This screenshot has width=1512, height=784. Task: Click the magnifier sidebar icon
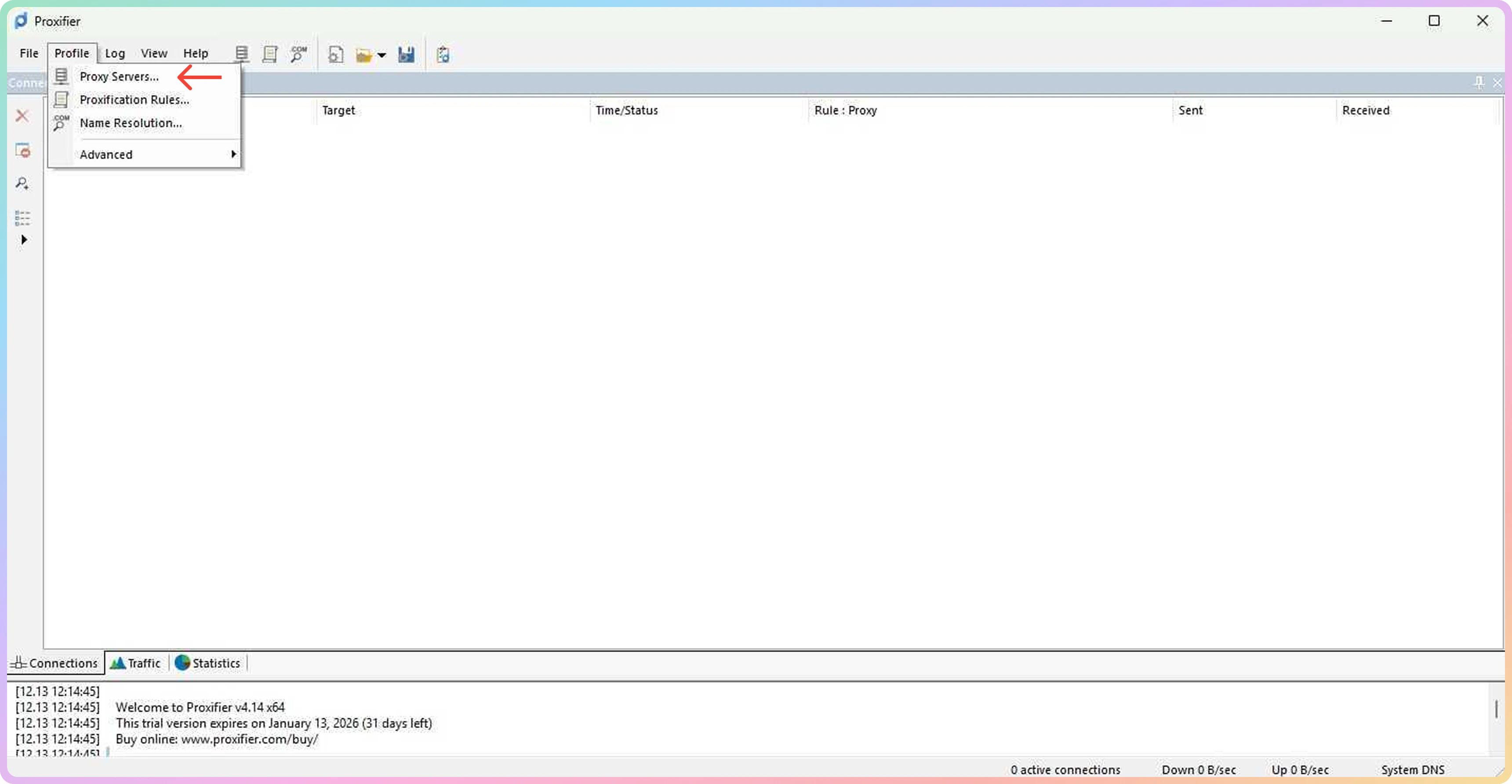pyautogui.click(x=22, y=184)
